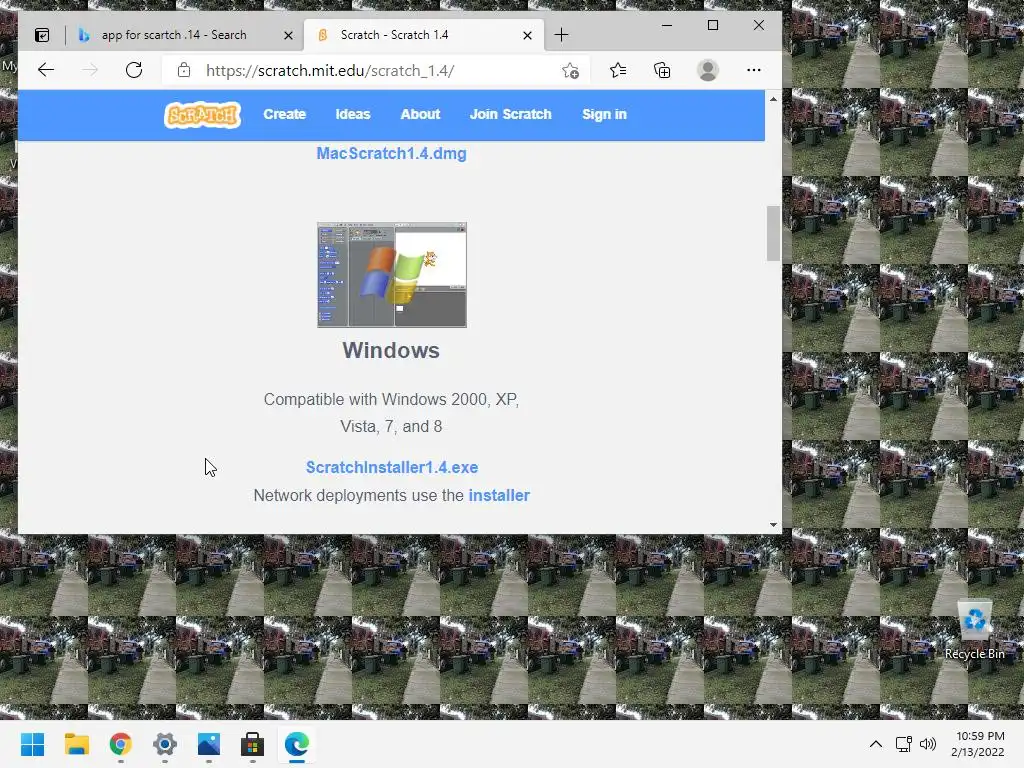1024x768 pixels.
Task: Open Microsoft Store in taskbar
Action: tap(253, 744)
